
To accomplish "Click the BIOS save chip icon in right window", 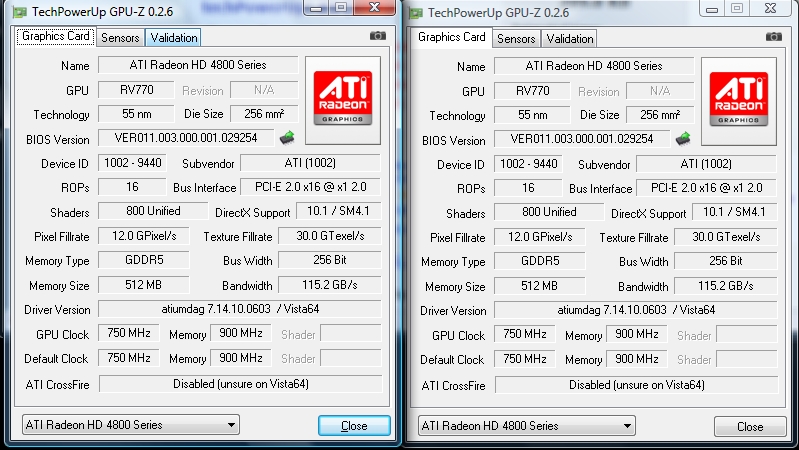I will 683,139.
